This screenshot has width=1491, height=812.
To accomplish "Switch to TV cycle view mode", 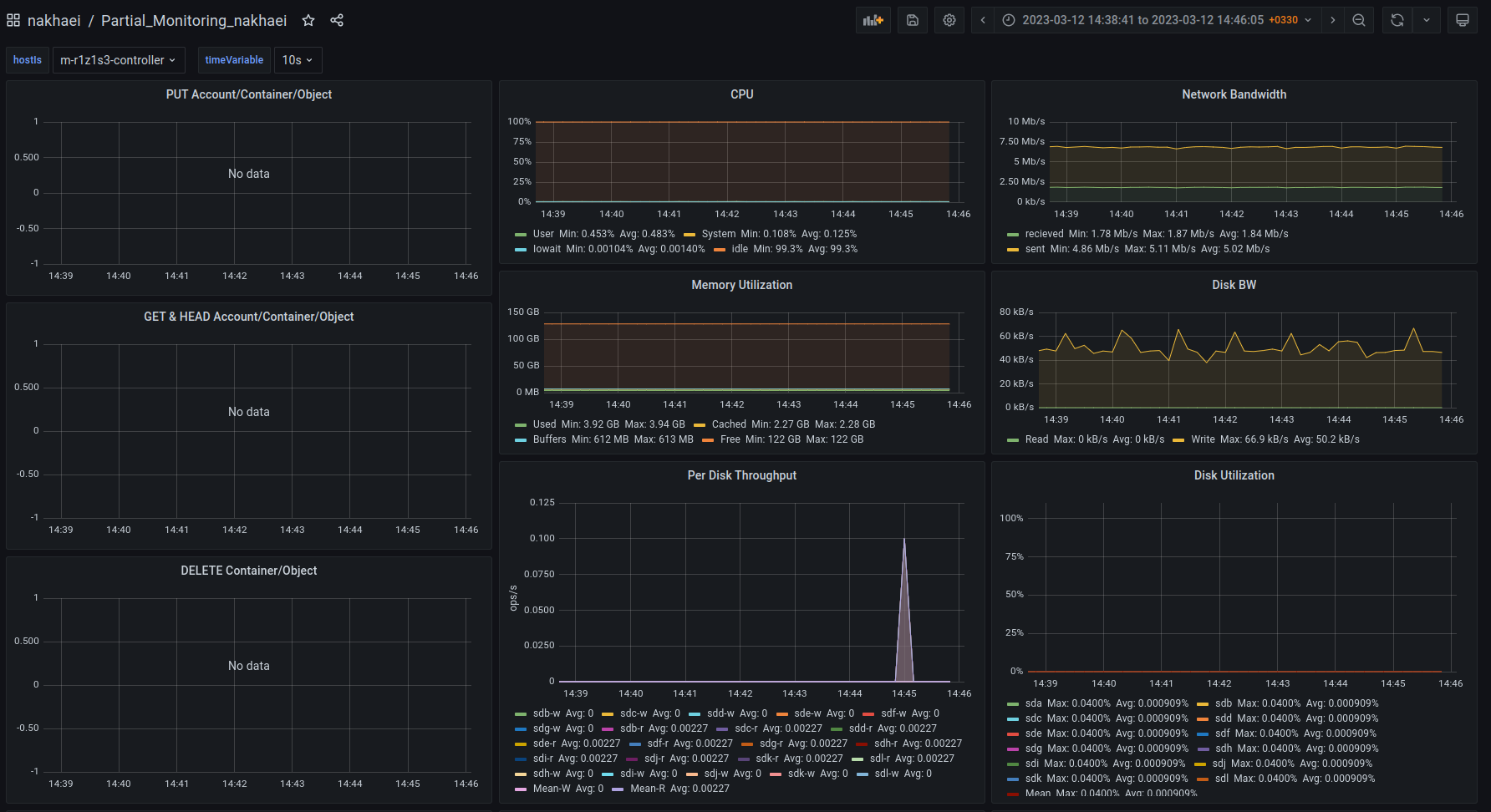I will click(1463, 20).
